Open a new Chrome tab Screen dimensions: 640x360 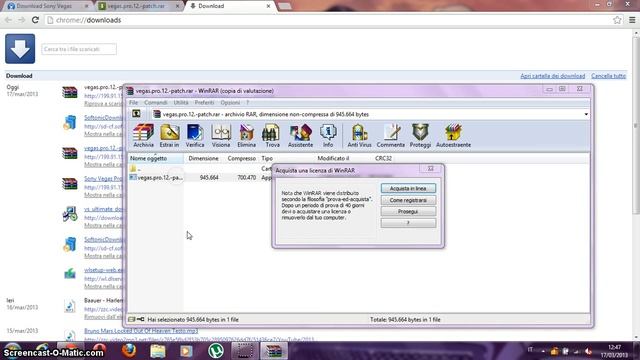coord(284,6)
